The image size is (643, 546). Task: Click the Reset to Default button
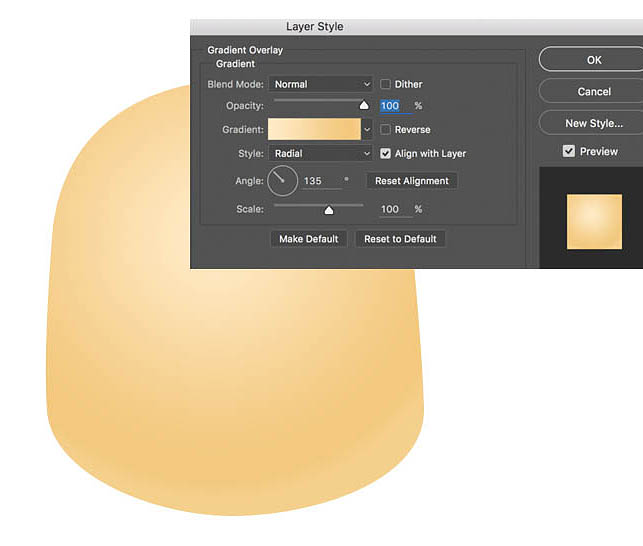pyautogui.click(x=400, y=239)
